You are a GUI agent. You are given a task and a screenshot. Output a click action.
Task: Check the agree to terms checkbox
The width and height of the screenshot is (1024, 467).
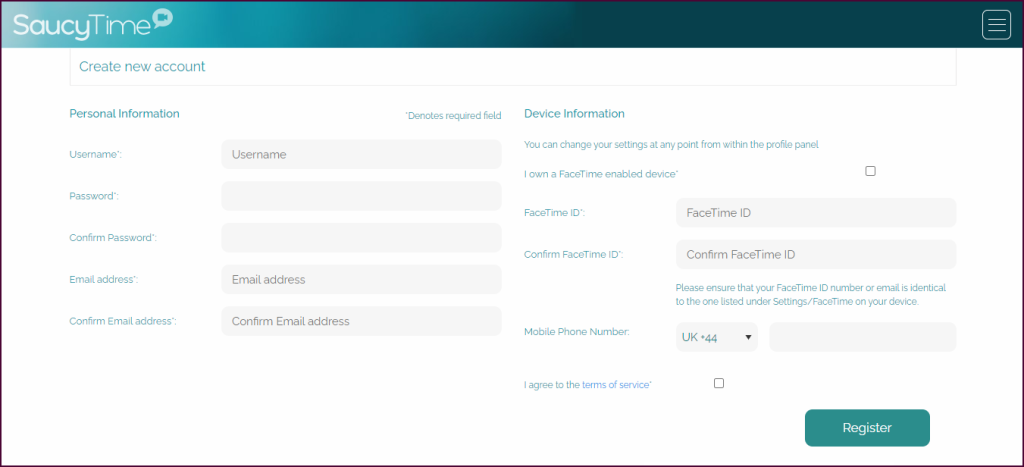[719, 383]
